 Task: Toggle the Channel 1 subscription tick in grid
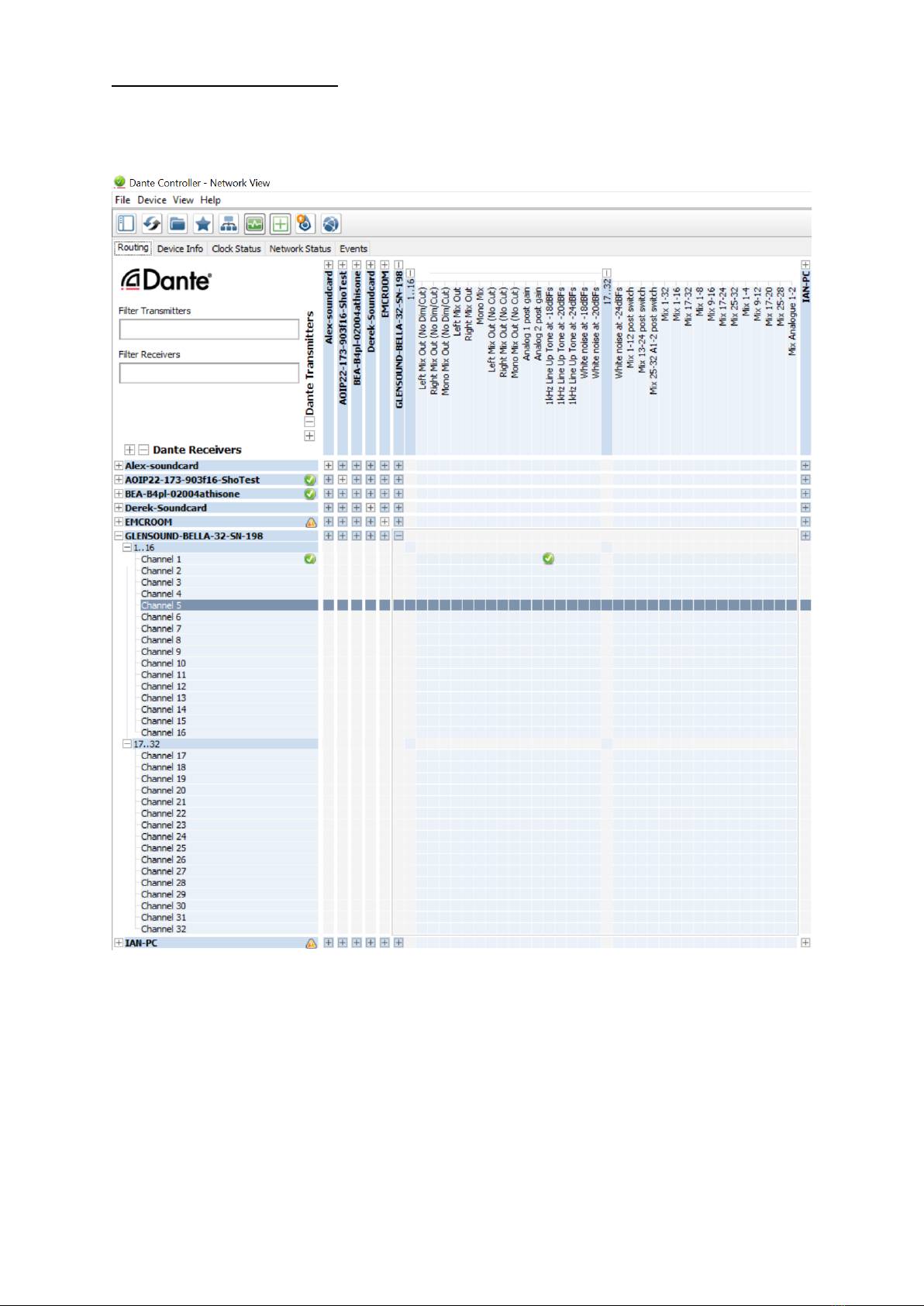point(549,559)
